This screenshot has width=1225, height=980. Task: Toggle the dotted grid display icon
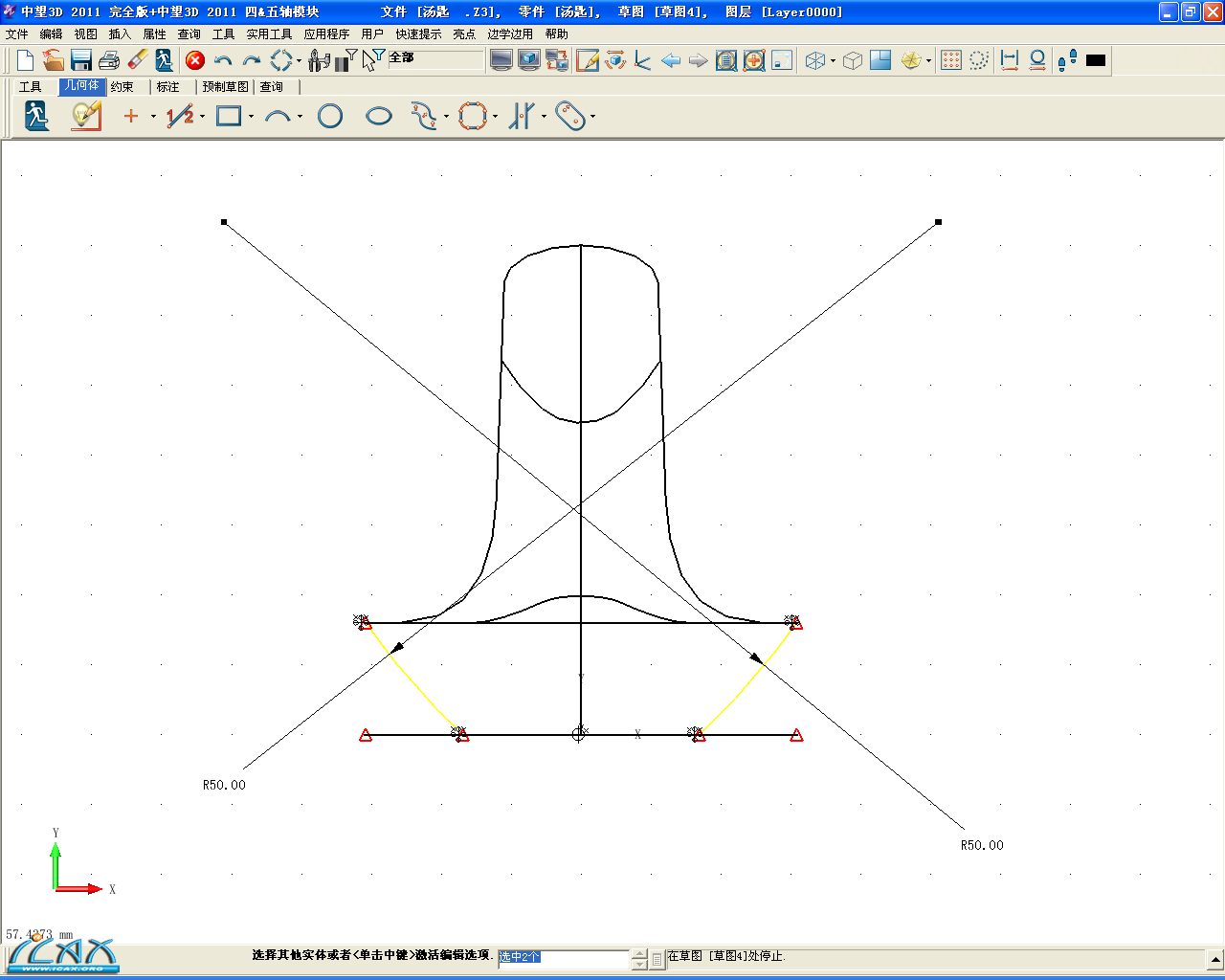950,60
